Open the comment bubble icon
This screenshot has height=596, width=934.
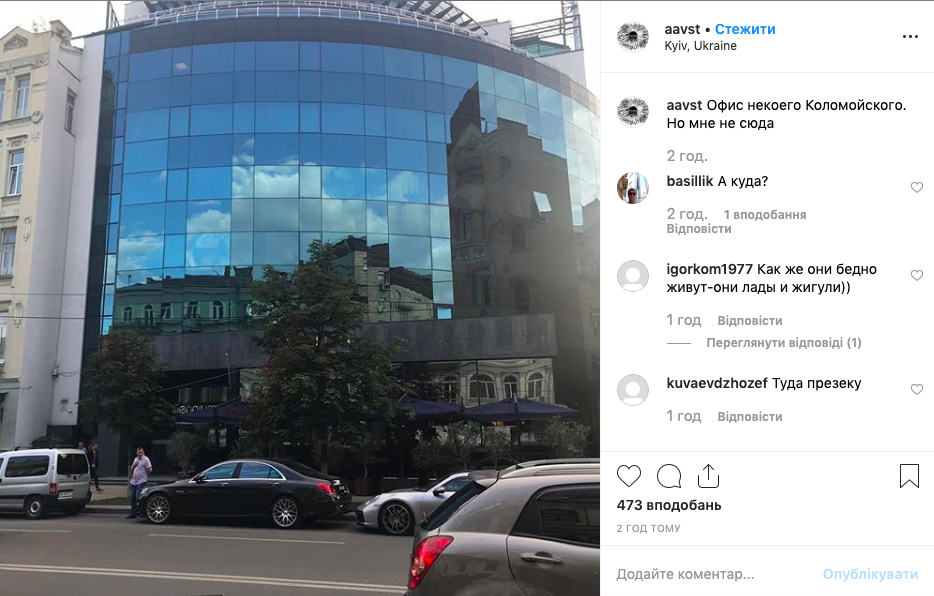pyautogui.click(x=669, y=476)
